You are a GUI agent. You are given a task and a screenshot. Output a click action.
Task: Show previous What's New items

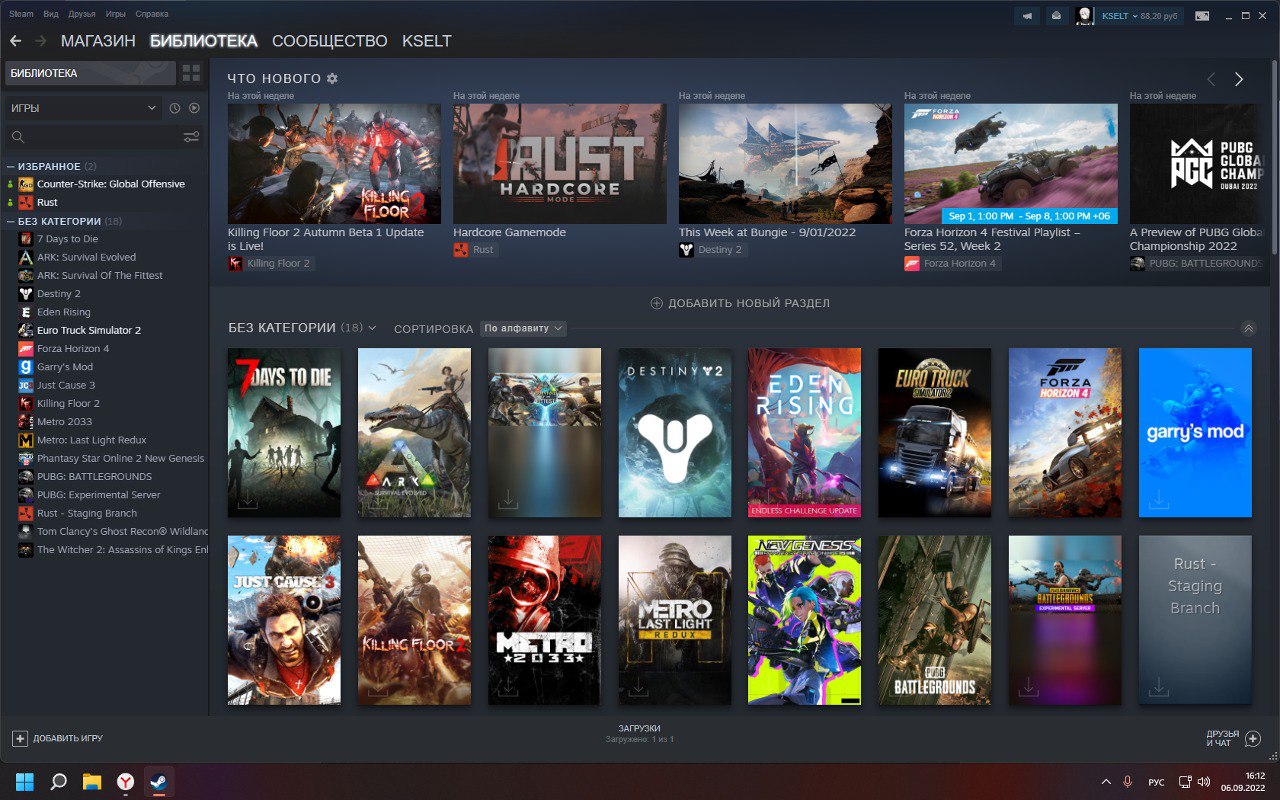coord(1211,79)
